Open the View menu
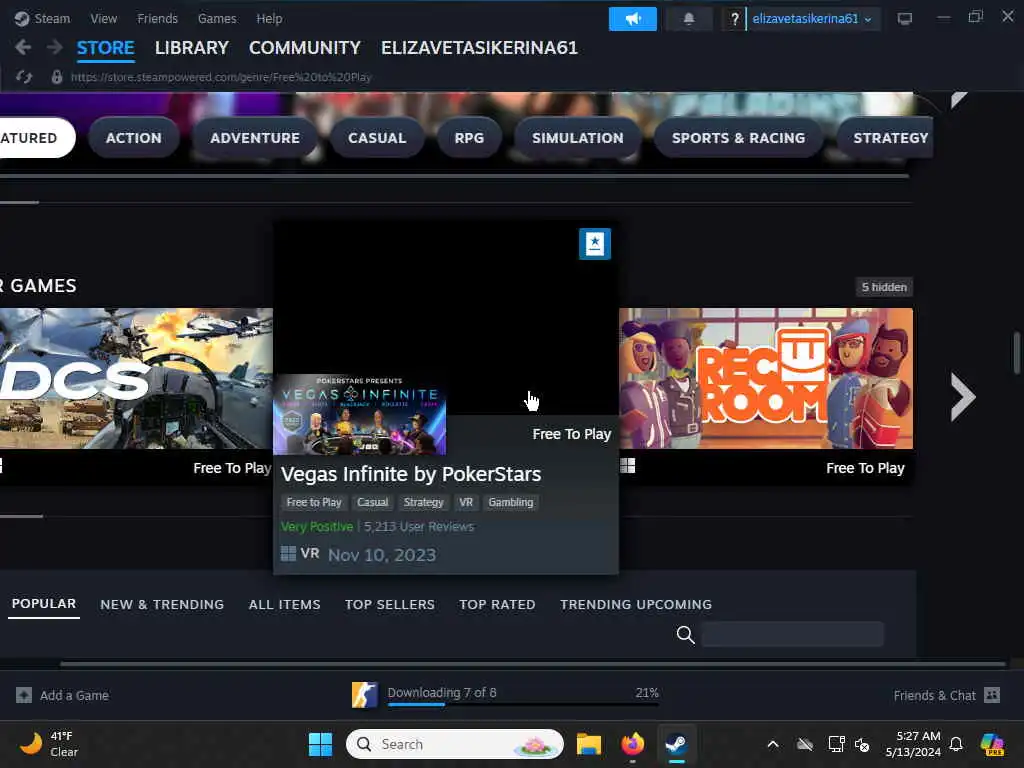1024x768 pixels. click(104, 18)
